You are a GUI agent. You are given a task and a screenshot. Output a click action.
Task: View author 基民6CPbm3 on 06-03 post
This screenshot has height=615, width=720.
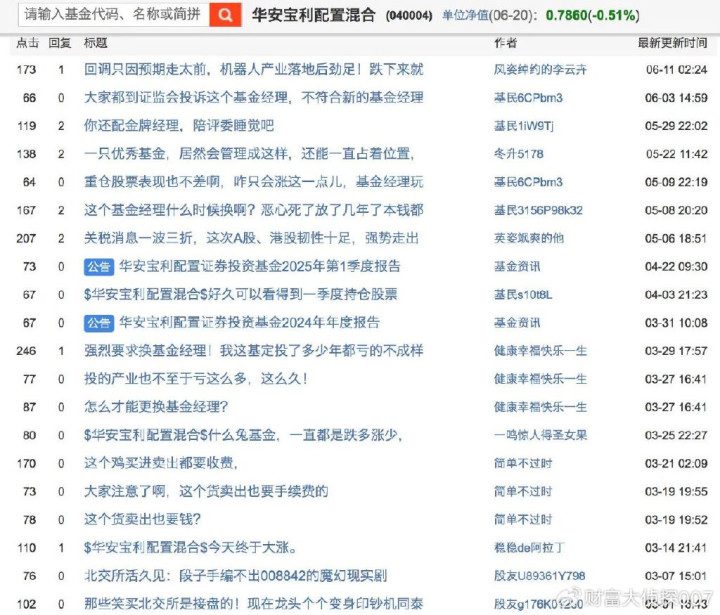(x=528, y=97)
